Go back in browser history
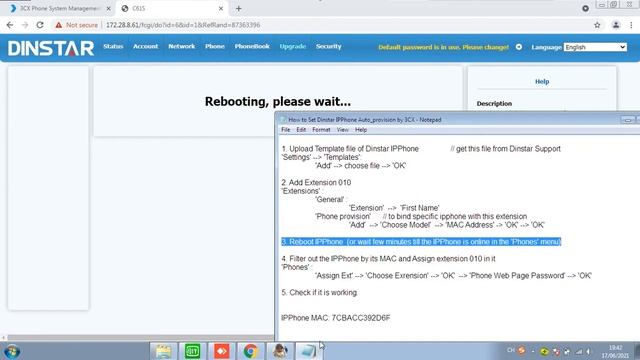 click(x=10, y=25)
